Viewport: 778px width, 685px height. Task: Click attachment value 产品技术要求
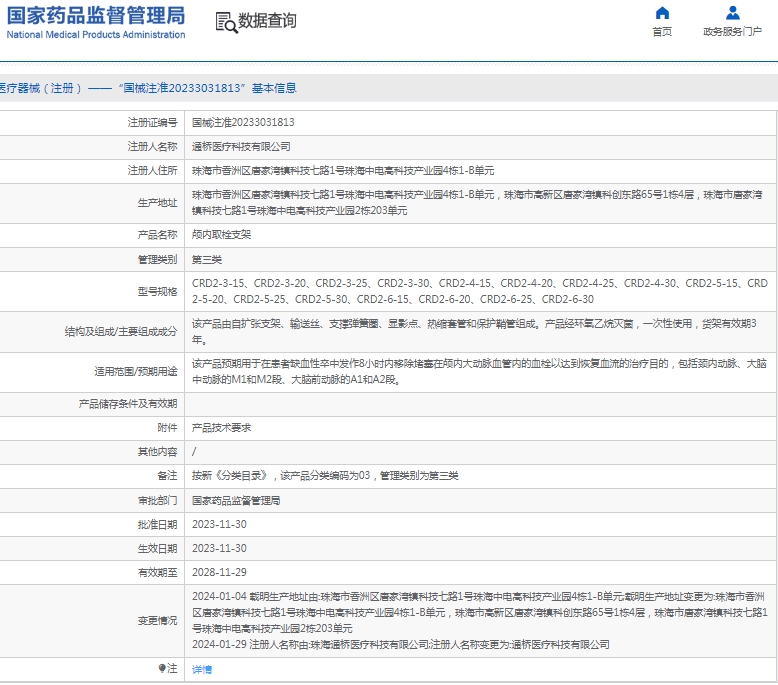coord(221,428)
